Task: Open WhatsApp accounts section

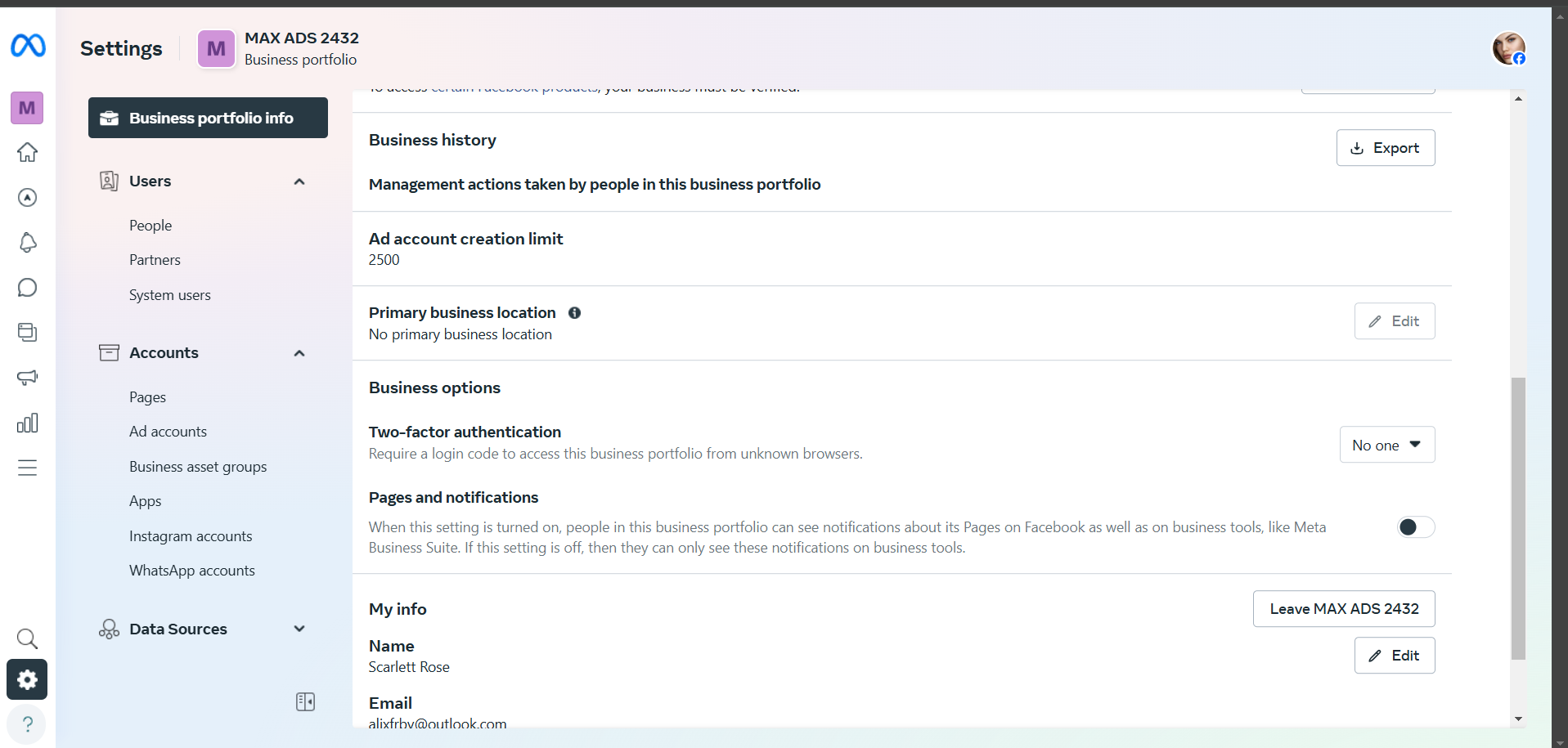Action: (x=192, y=571)
